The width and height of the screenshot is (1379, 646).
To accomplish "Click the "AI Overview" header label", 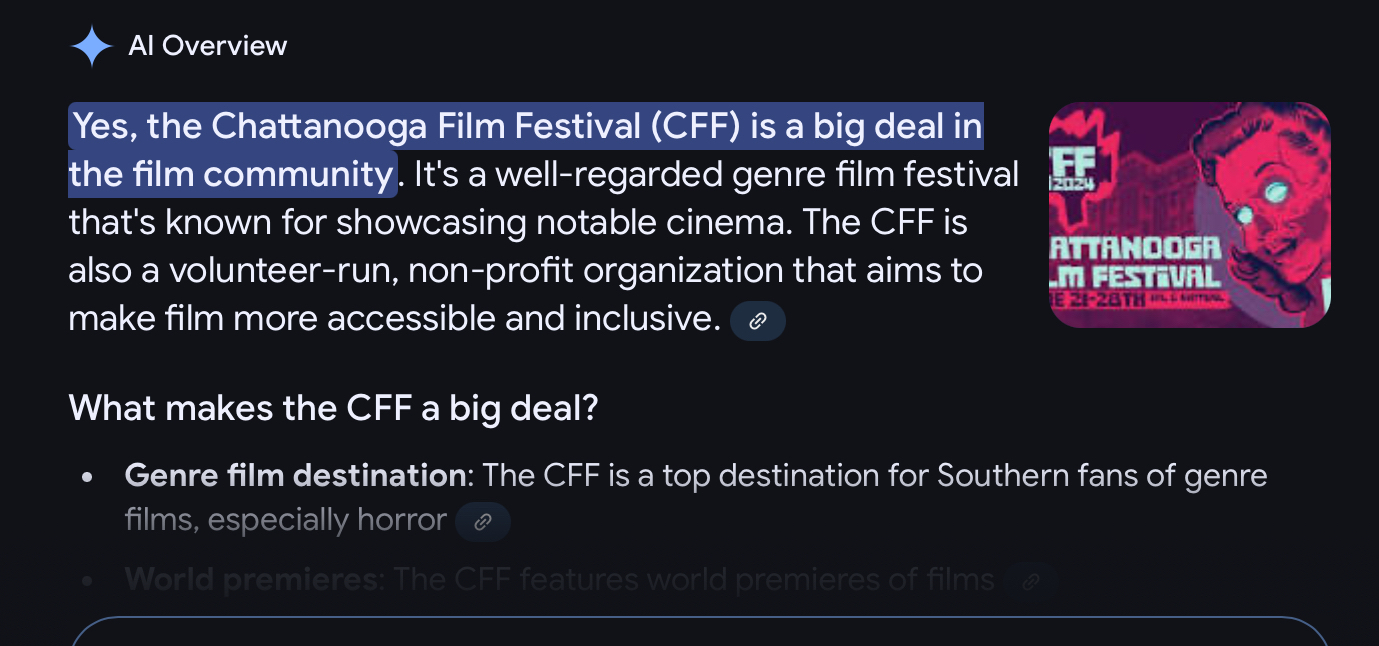I will [x=208, y=46].
